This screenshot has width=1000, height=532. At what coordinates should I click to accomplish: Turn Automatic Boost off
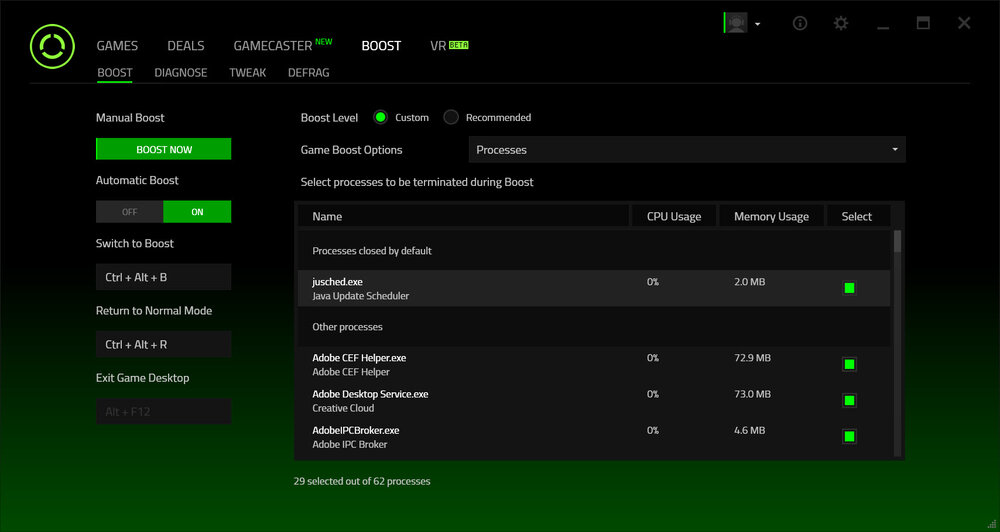(129, 212)
